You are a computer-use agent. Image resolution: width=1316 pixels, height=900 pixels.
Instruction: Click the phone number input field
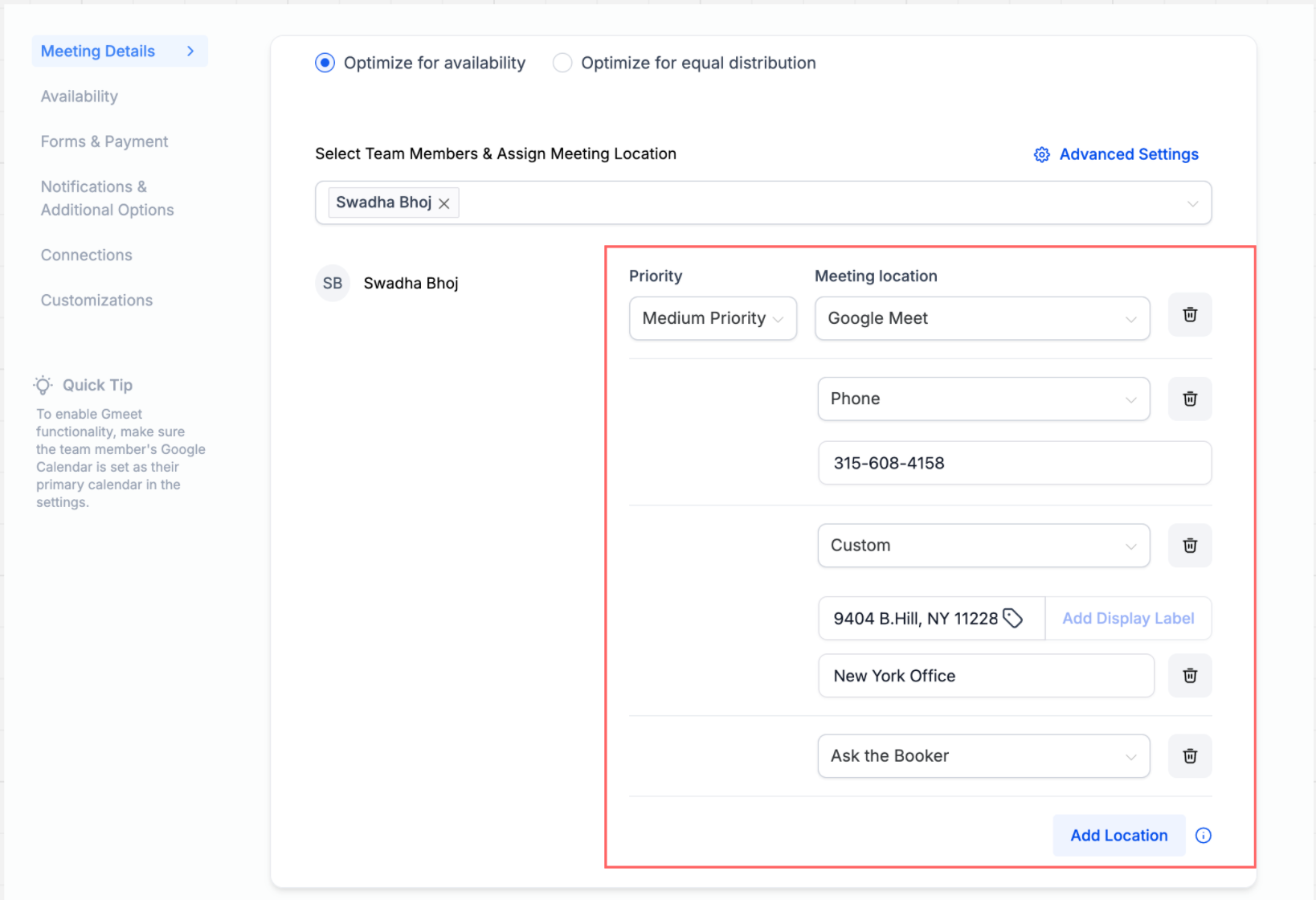click(1014, 463)
